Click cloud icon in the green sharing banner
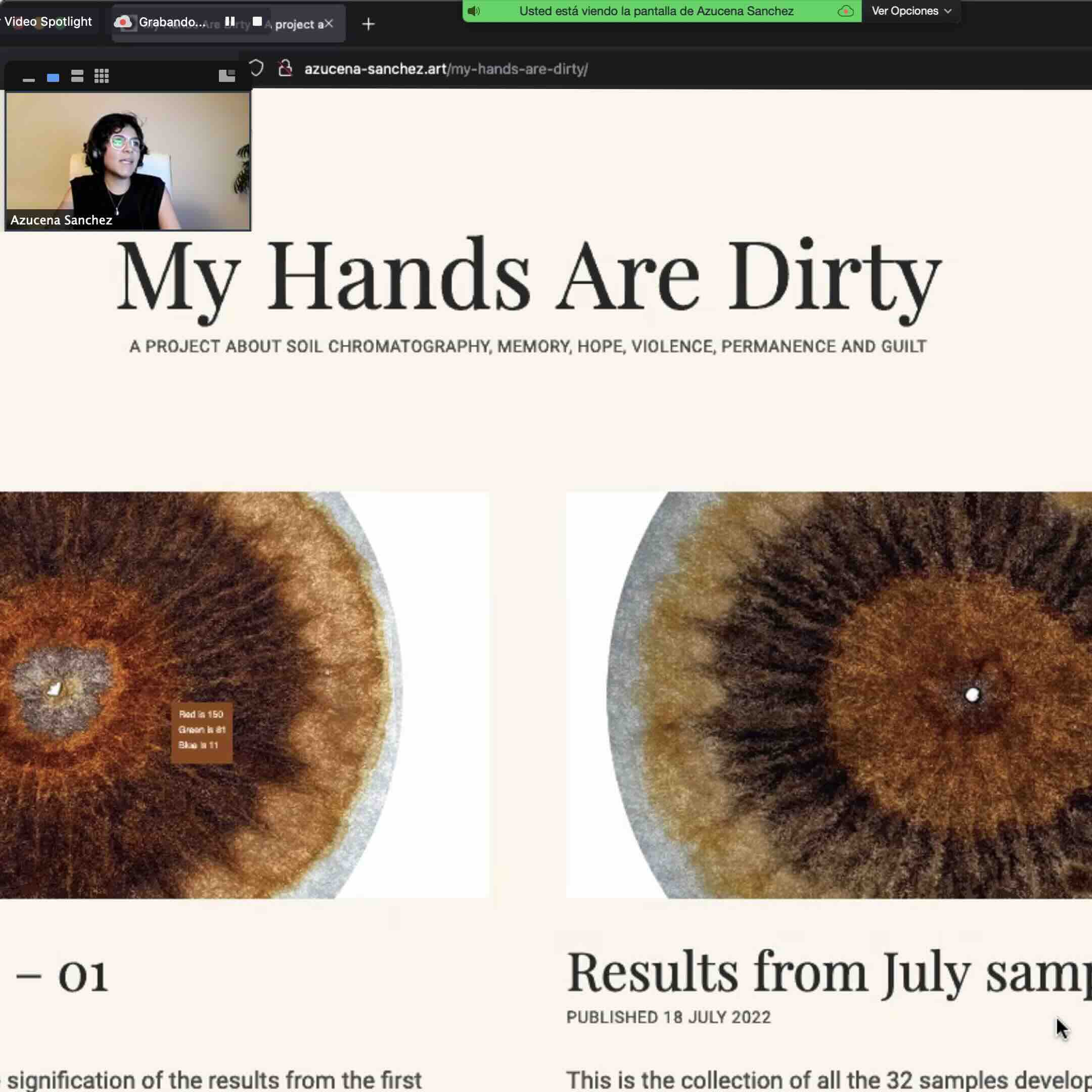The width and height of the screenshot is (1092, 1092). coord(845,11)
